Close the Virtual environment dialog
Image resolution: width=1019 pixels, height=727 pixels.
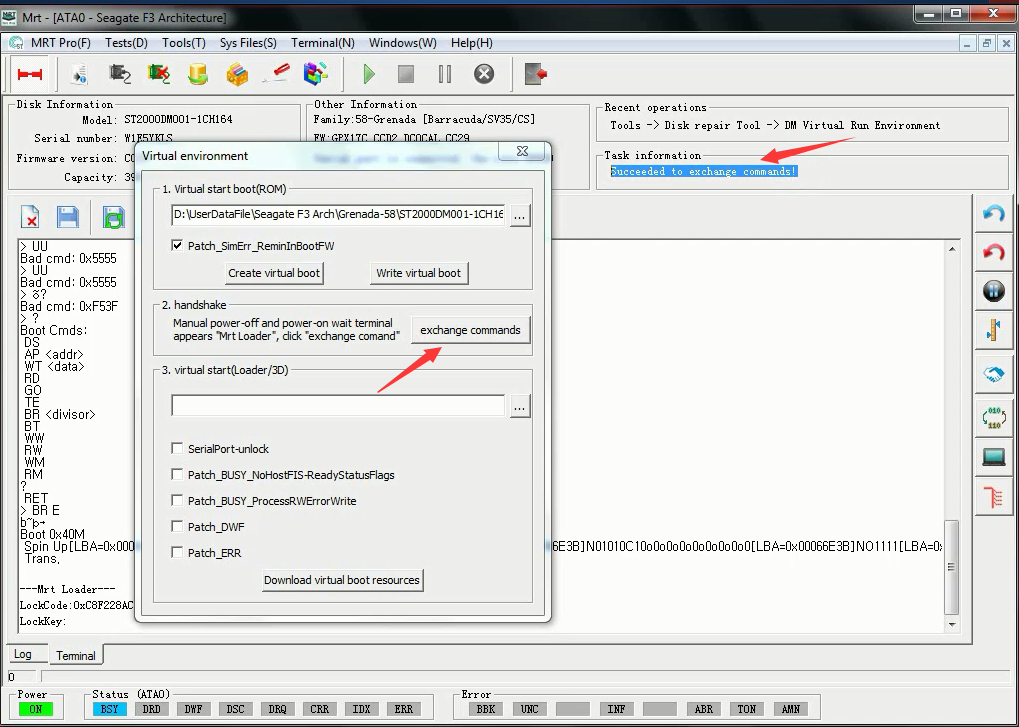pos(522,151)
